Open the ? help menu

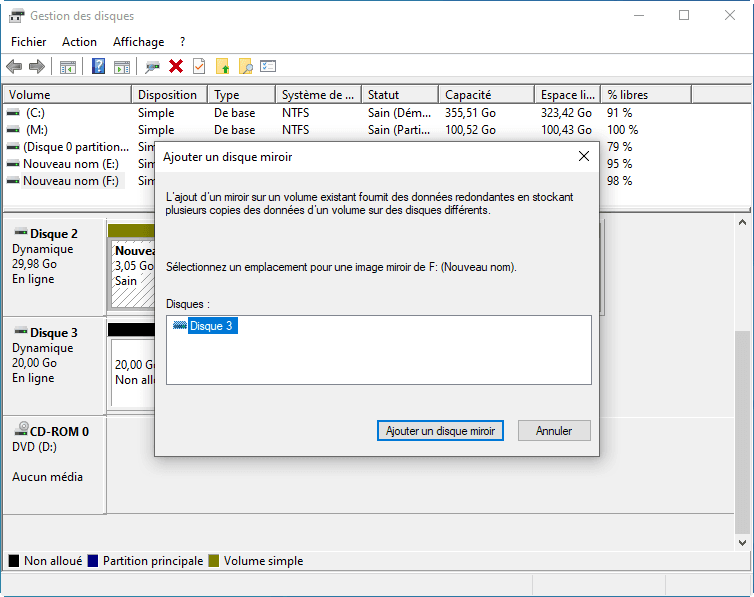coord(183,42)
